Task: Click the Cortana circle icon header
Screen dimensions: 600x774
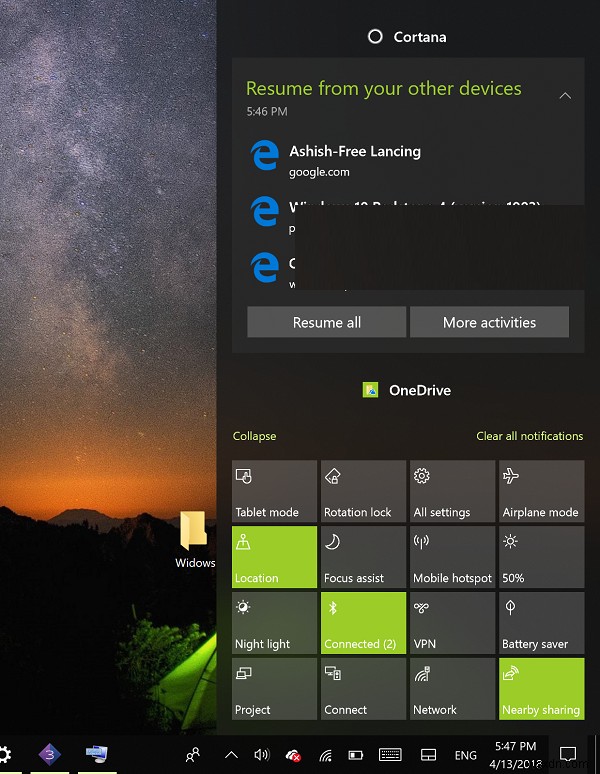Action: tap(375, 37)
